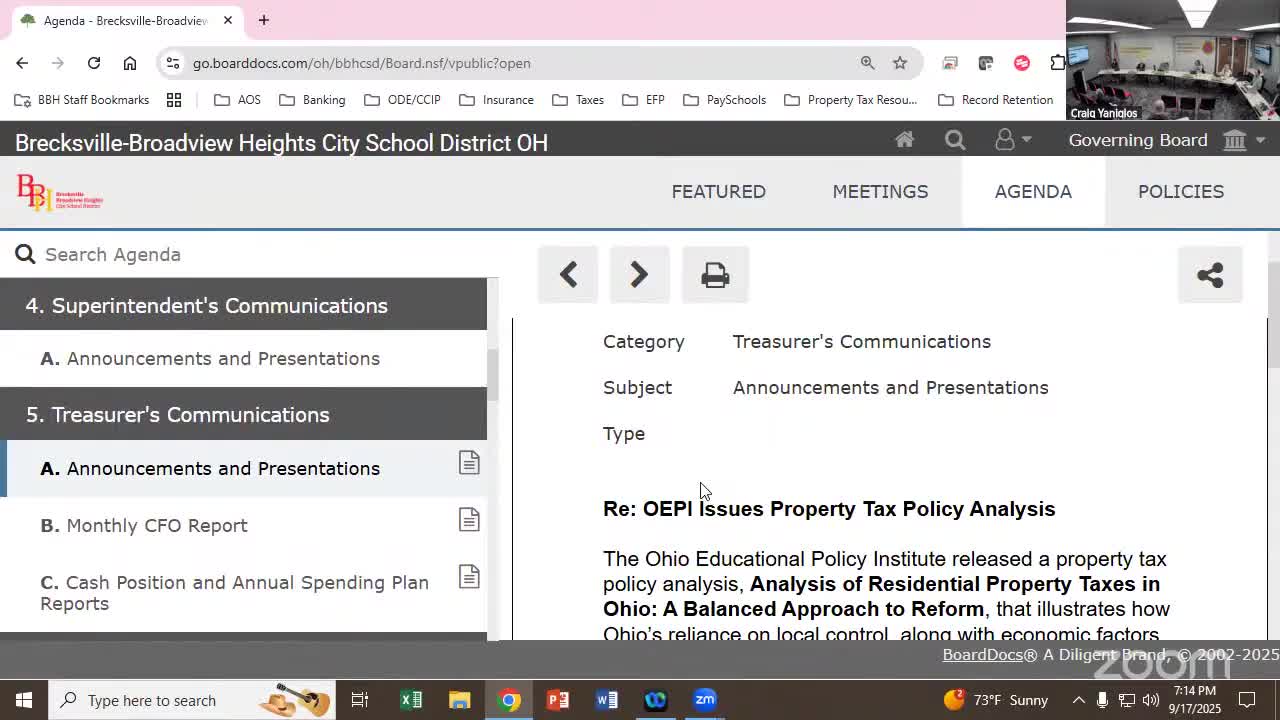The height and width of the screenshot is (720, 1280).
Task: Go back to the previous browser page
Action: [x=22, y=63]
